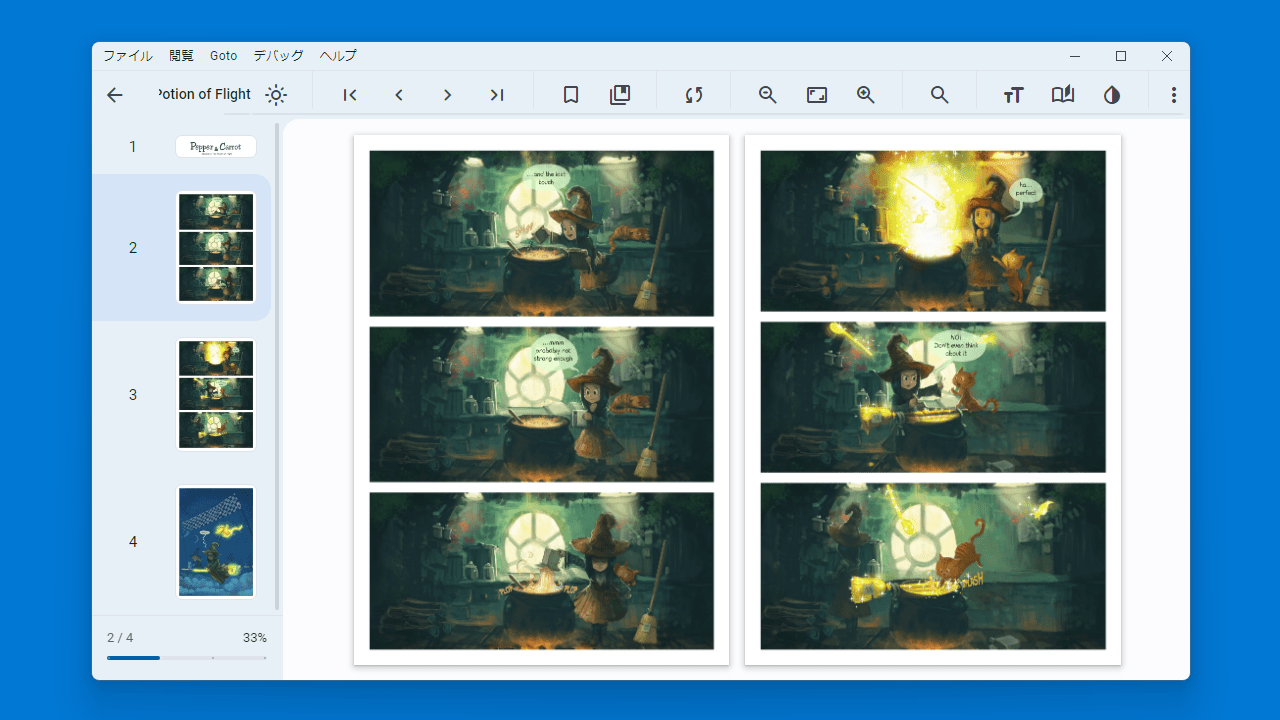1280x720 pixels.
Task: Zoom out with minus magnifier
Action: pyautogui.click(x=768, y=95)
